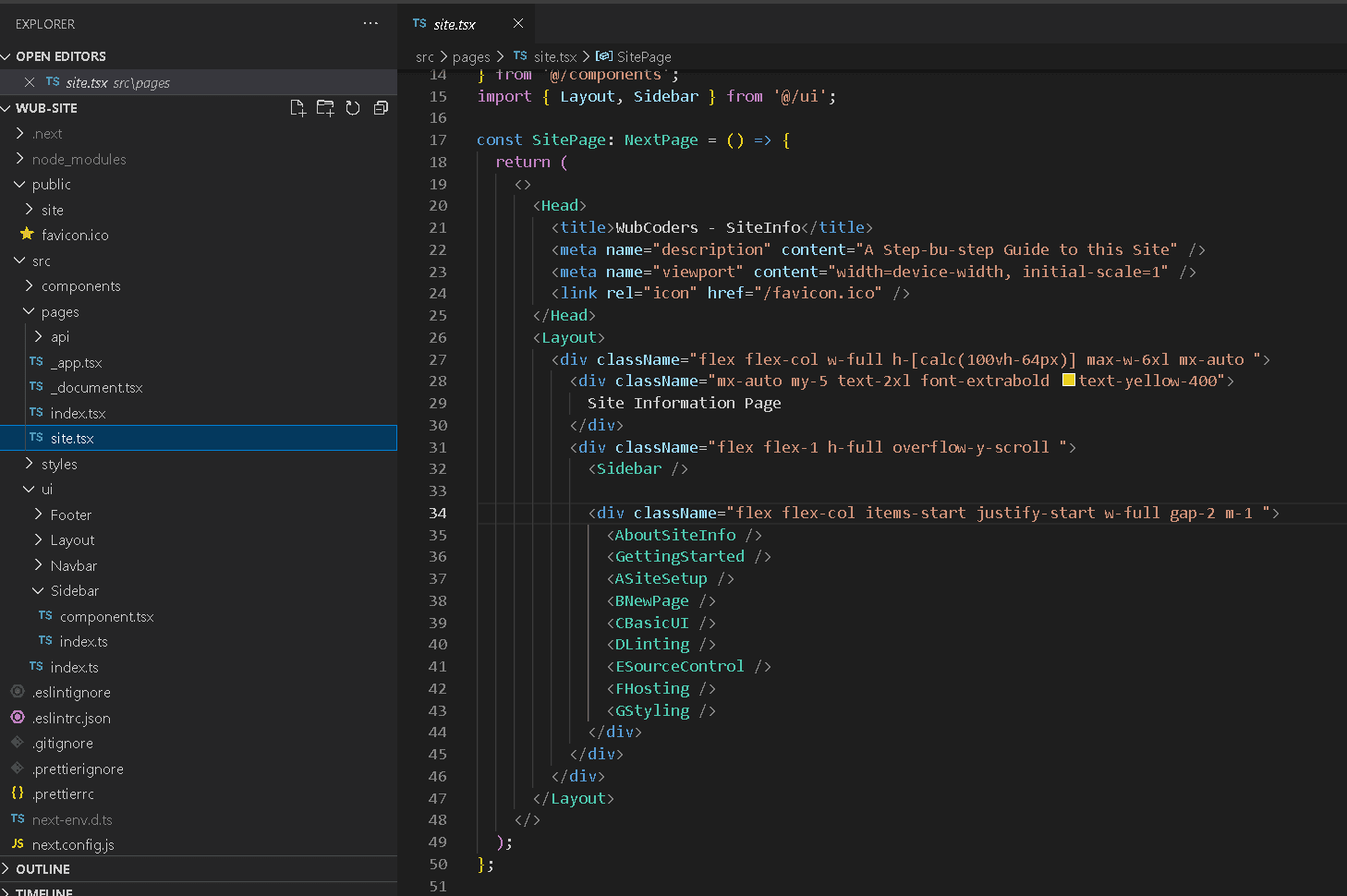1347x896 pixels.
Task: Collapse the Sidebar folder
Action: point(74,591)
